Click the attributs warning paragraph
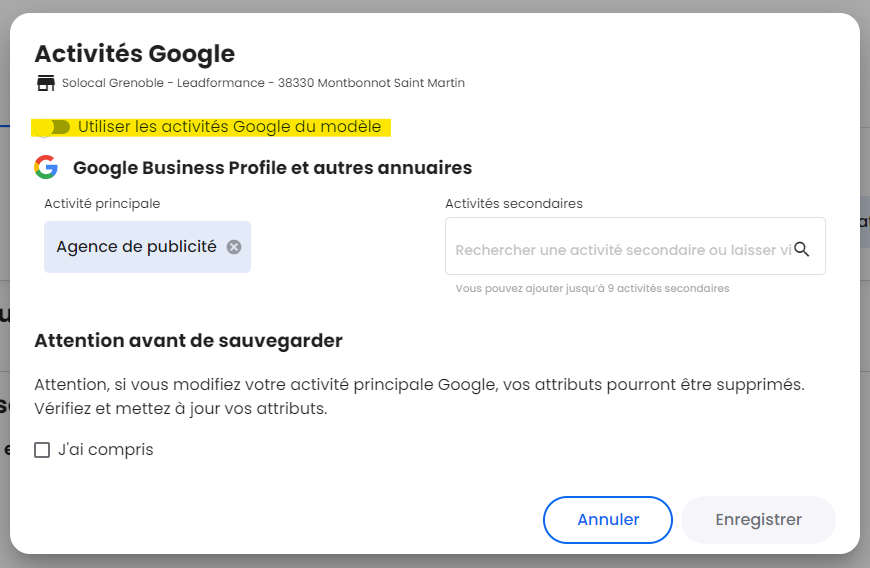 (x=419, y=396)
